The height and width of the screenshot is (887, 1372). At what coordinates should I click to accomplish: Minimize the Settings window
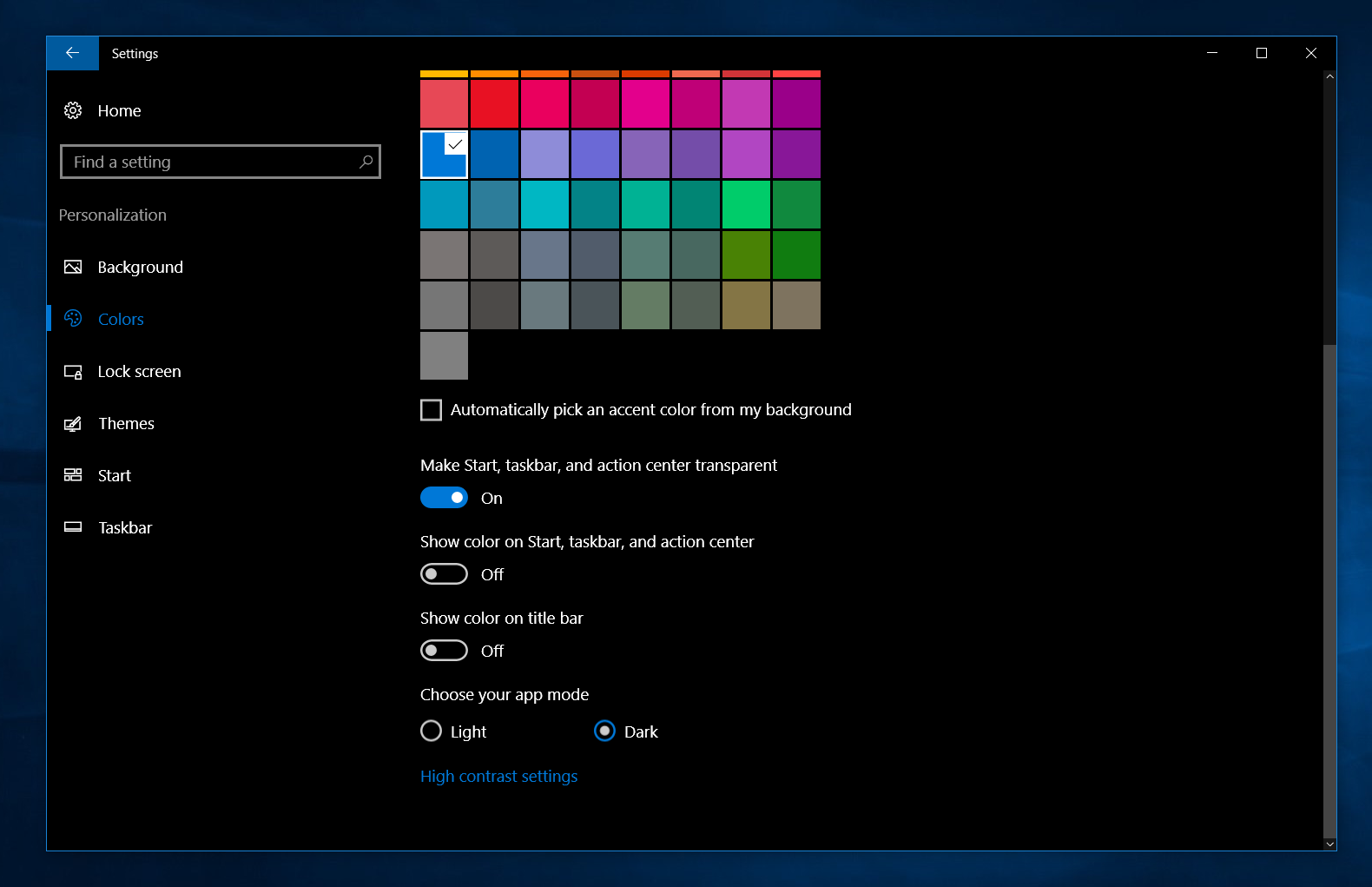pyautogui.click(x=1212, y=53)
